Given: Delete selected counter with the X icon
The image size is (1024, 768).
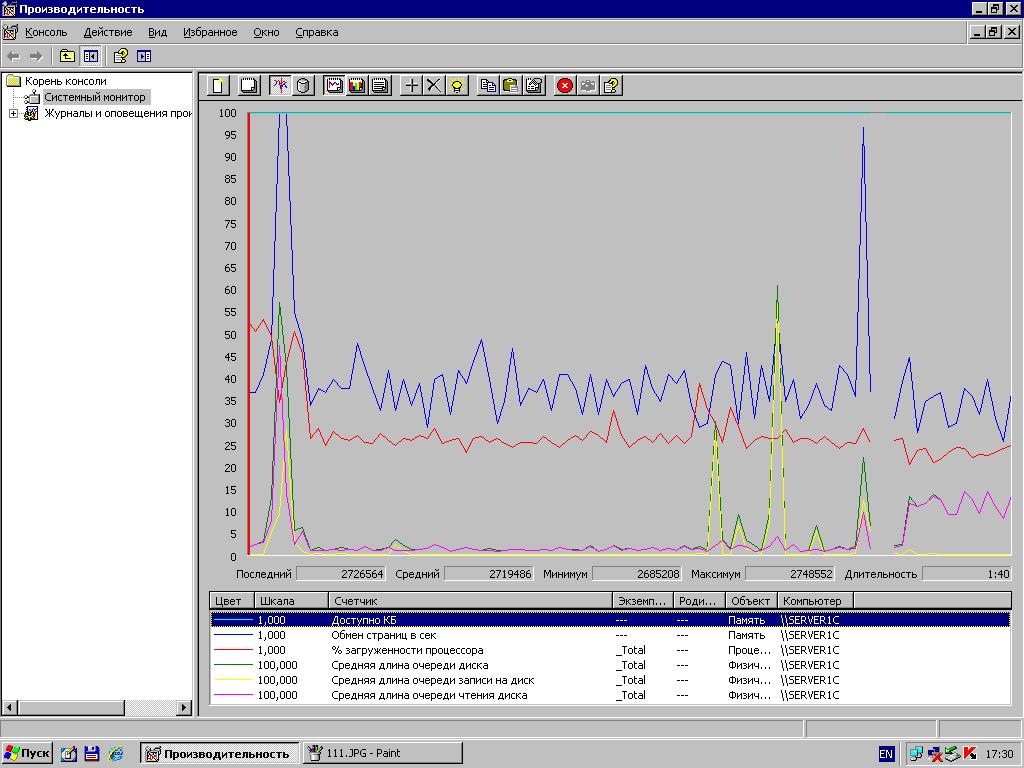Looking at the screenshot, I should point(434,86).
